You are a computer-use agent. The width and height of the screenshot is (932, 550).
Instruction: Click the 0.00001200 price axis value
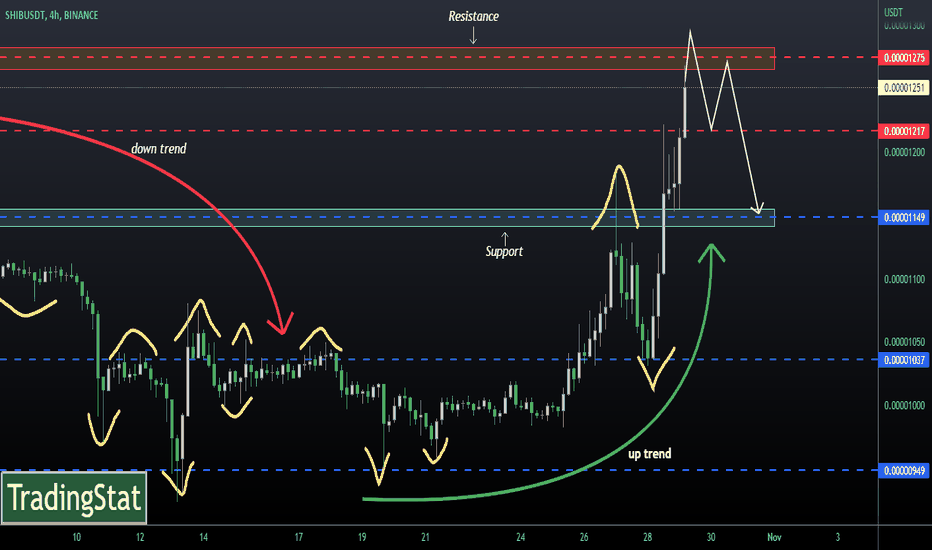[904, 152]
